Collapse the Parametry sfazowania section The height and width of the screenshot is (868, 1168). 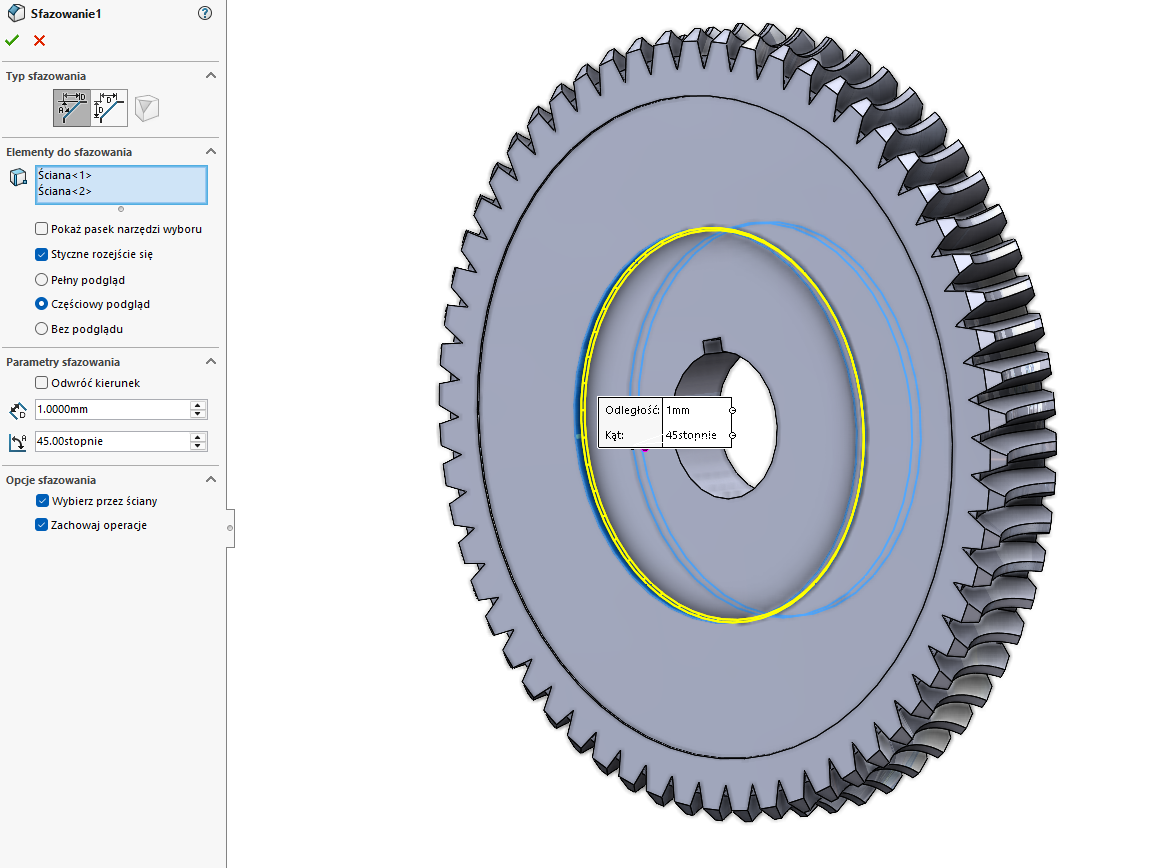point(211,361)
